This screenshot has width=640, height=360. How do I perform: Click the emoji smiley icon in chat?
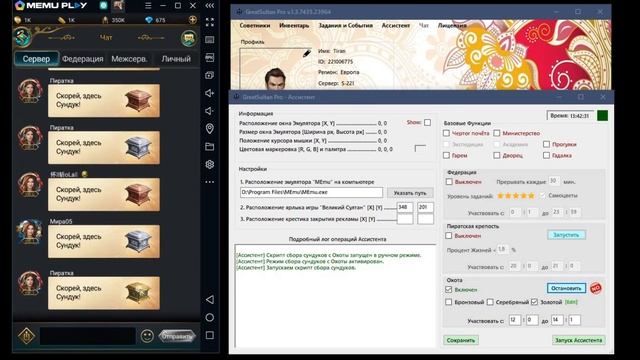[147, 336]
